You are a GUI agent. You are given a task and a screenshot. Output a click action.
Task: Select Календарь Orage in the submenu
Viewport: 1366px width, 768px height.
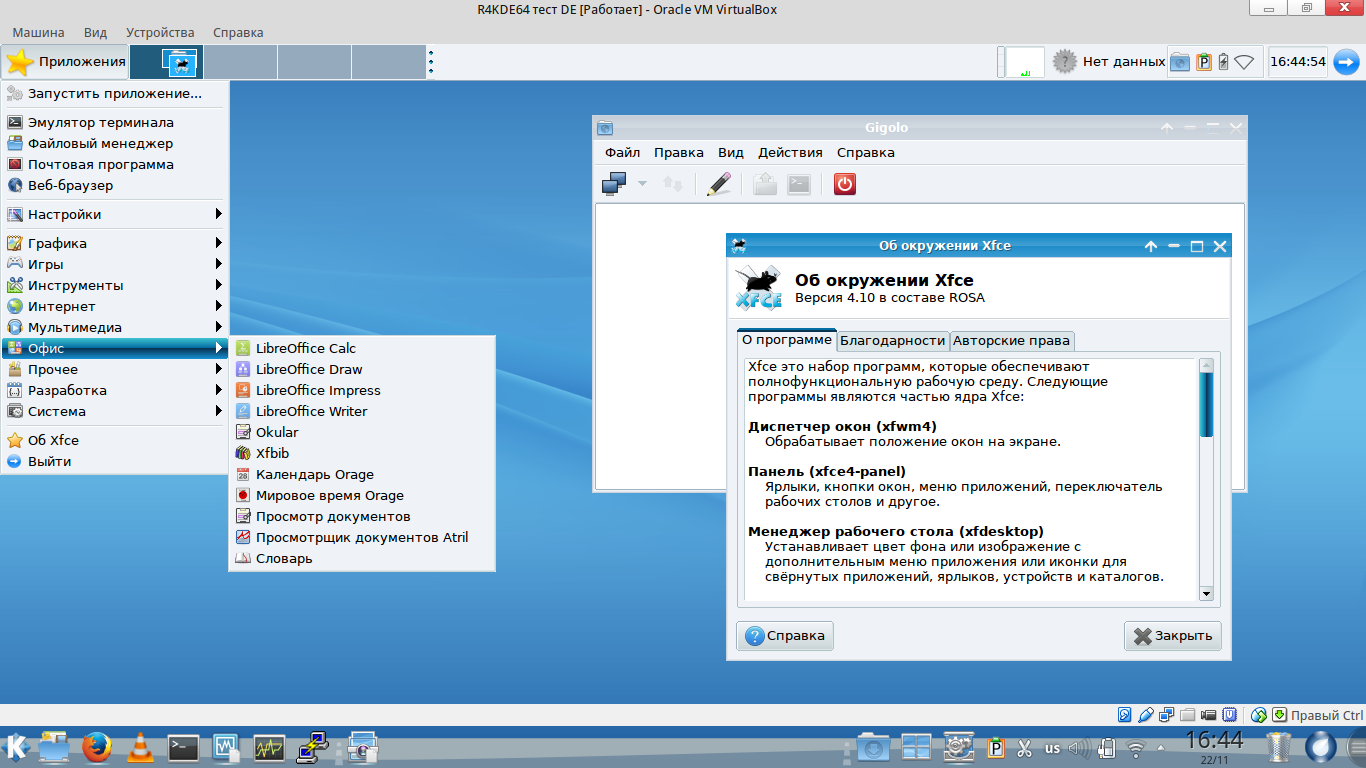tap(362, 474)
